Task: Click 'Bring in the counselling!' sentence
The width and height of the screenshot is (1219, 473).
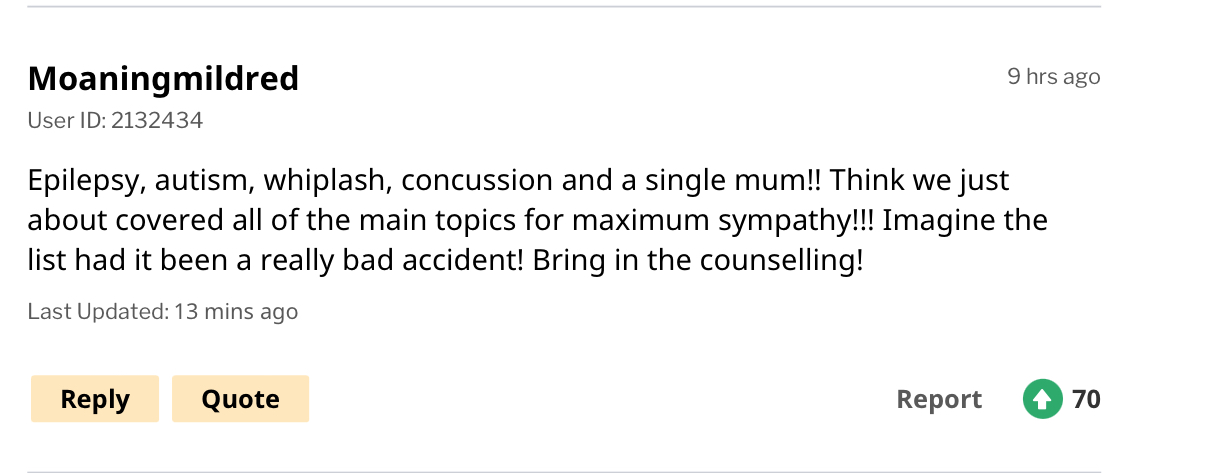Action: (697, 259)
